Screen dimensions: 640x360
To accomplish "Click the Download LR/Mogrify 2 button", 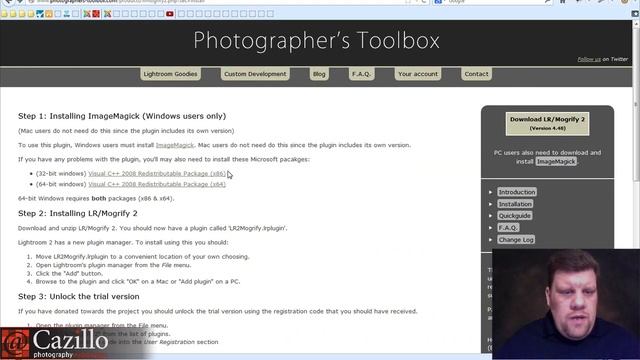I will pos(547,124).
